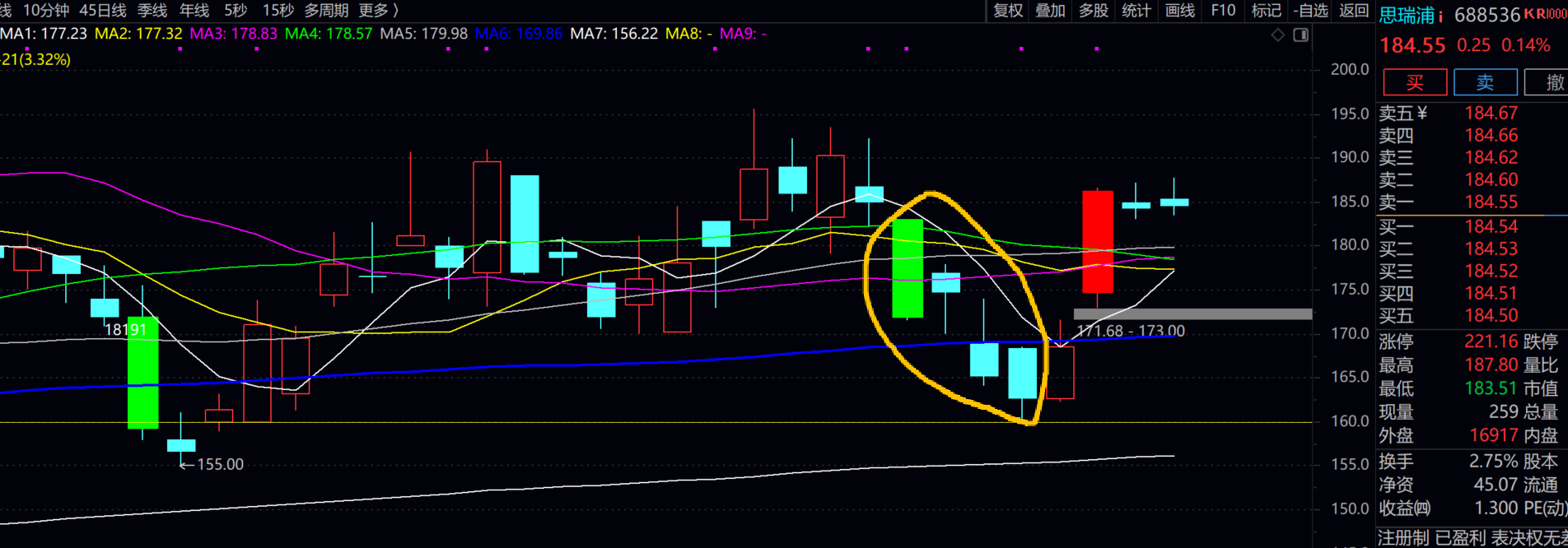Click the large red candlestick bar
Viewport: 1568px width, 548px height.
pos(1097,242)
